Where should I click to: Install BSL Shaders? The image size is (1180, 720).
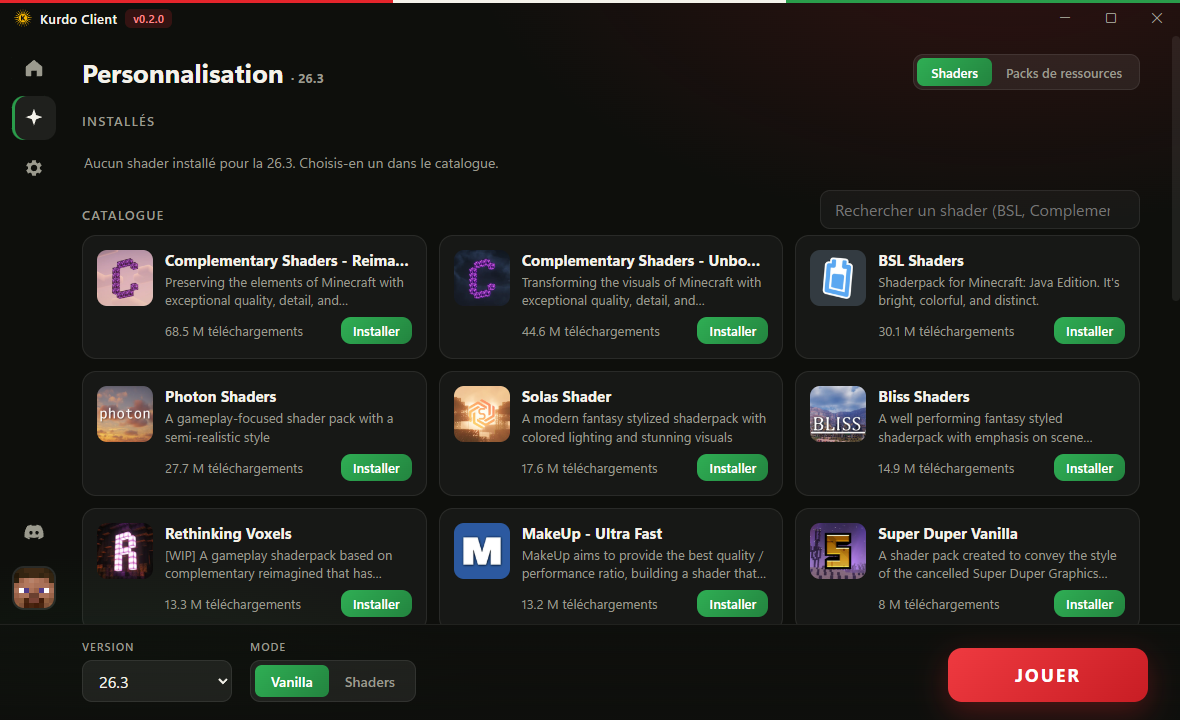[x=1089, y=331]
